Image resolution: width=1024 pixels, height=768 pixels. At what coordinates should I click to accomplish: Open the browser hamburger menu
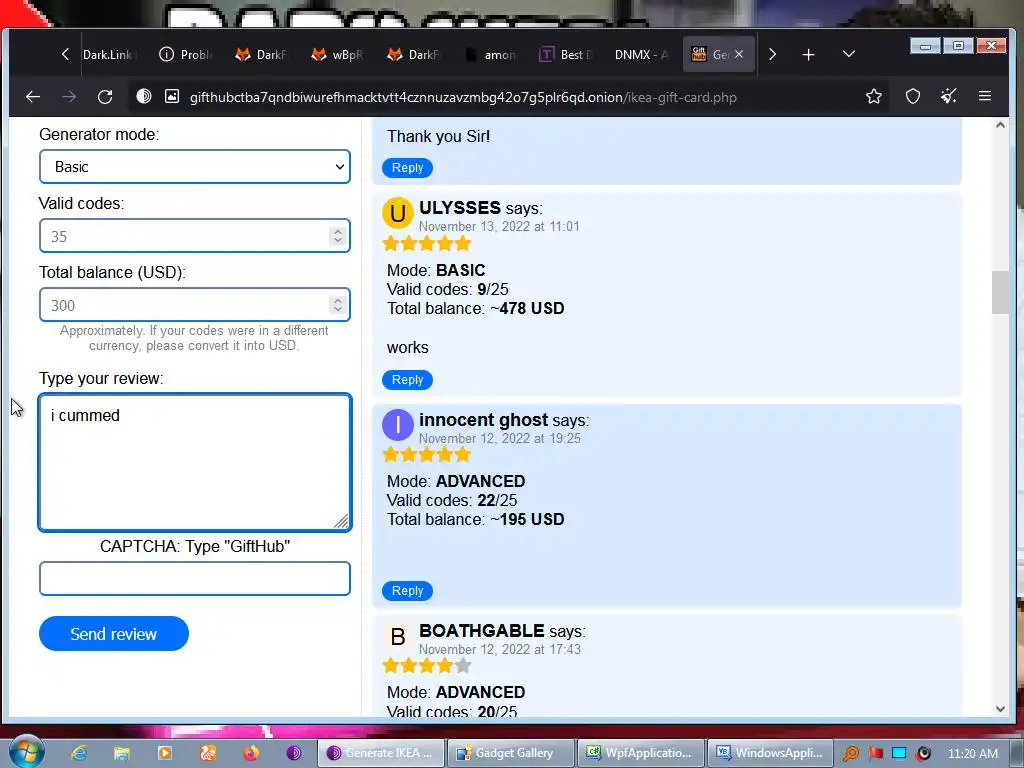(x=985, y=97)
